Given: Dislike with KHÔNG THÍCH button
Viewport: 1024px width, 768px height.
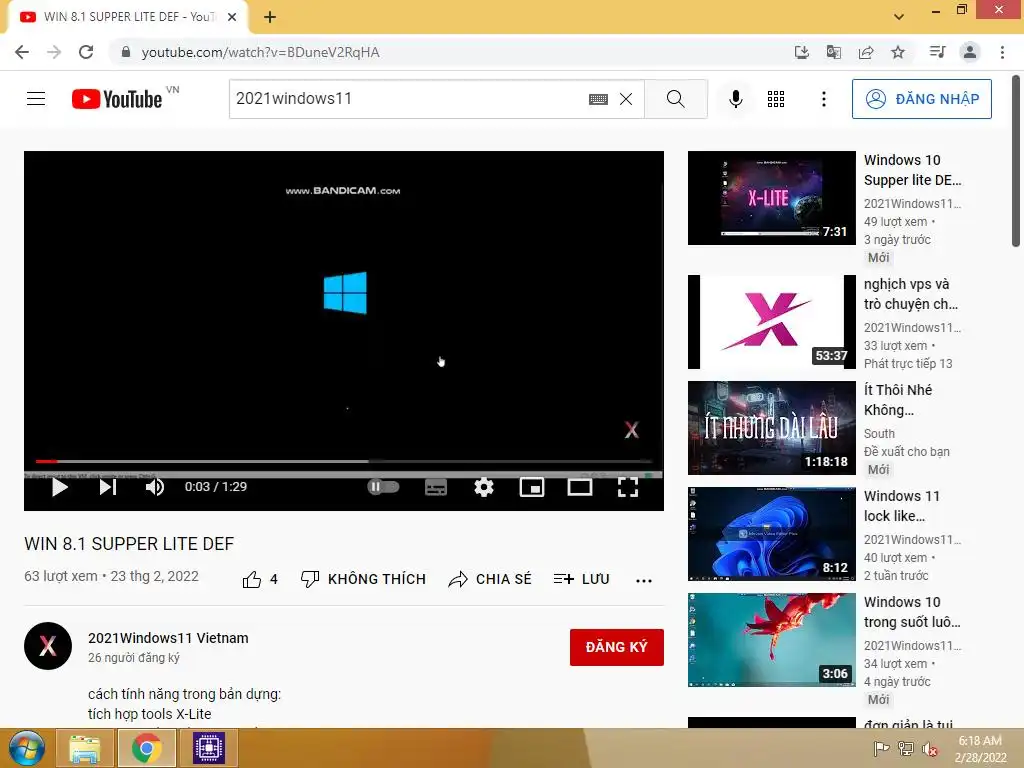Looking at the screenshot, I should (363, 579).
